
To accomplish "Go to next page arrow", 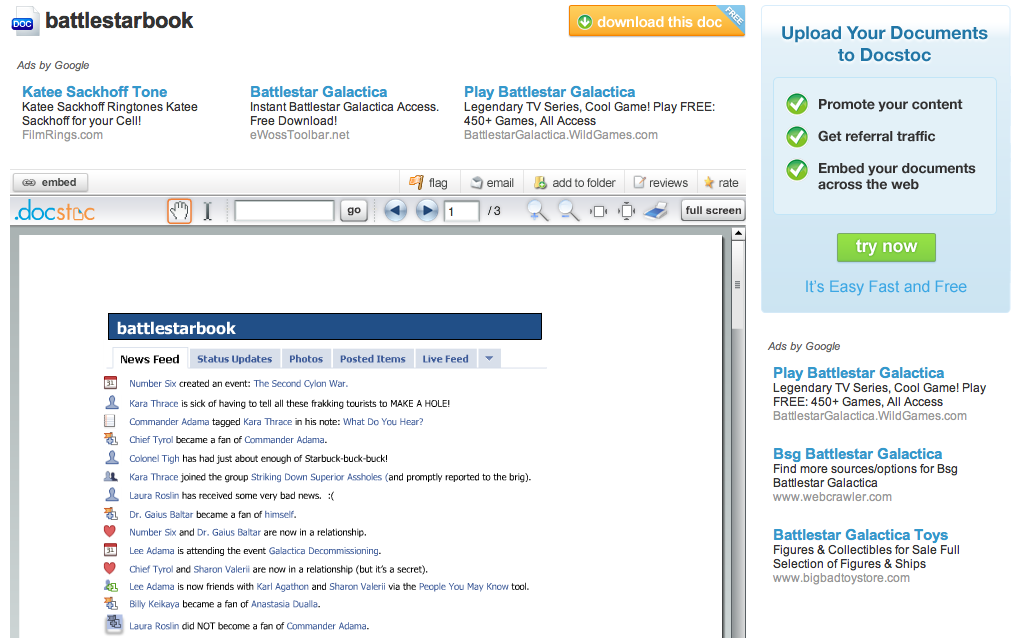I will coord(427,210).
